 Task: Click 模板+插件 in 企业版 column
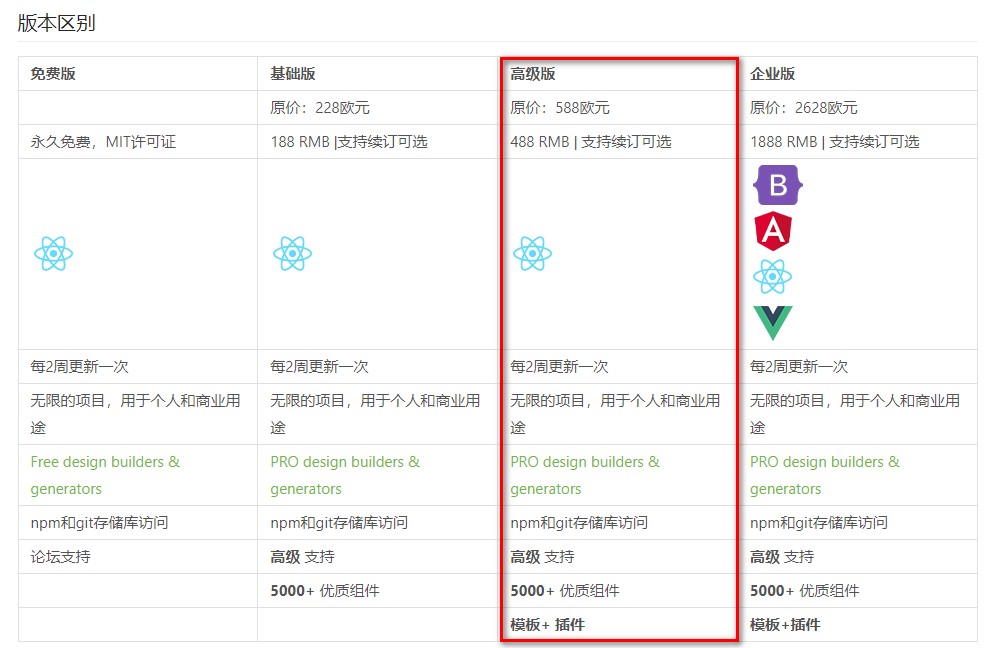click(x=785, y=625)
